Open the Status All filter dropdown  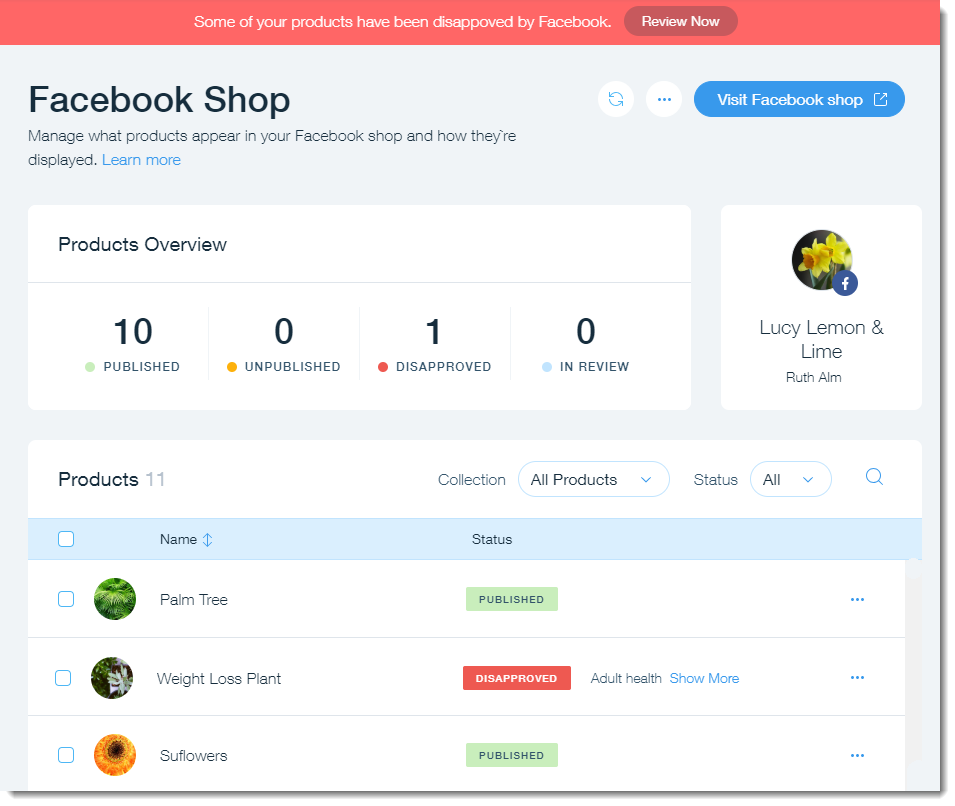click(790, 479)
